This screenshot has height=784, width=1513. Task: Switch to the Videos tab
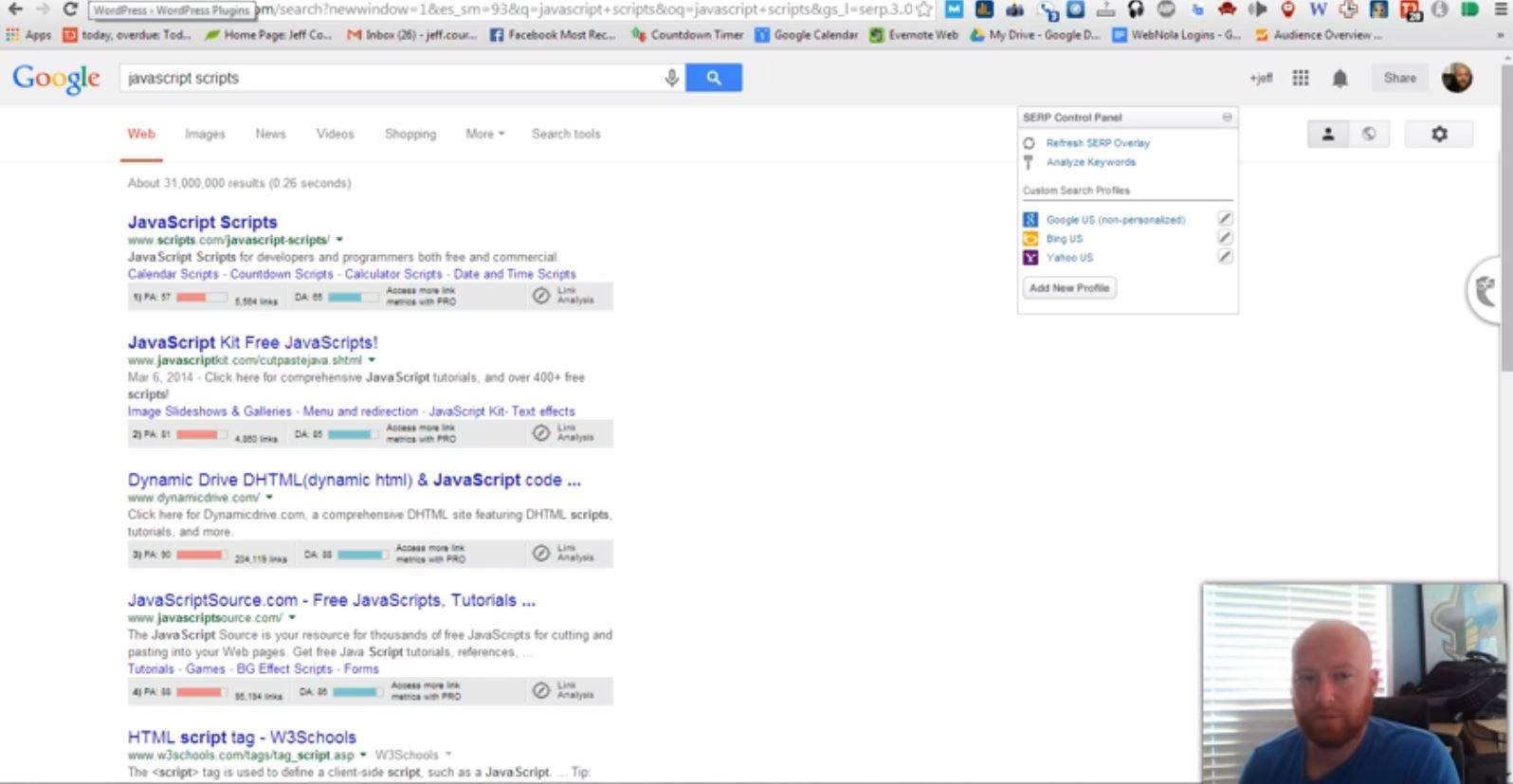335,134
